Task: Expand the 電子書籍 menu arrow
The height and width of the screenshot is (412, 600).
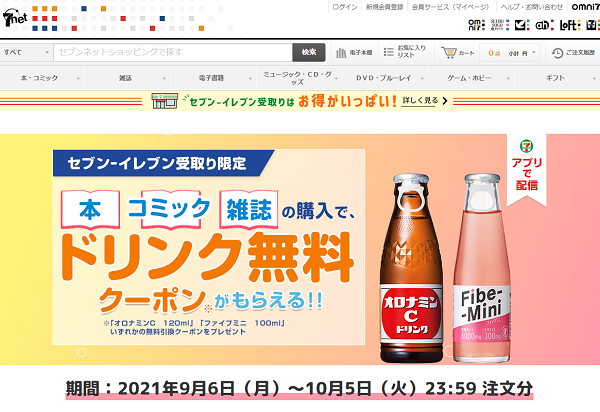Action: 250,78
